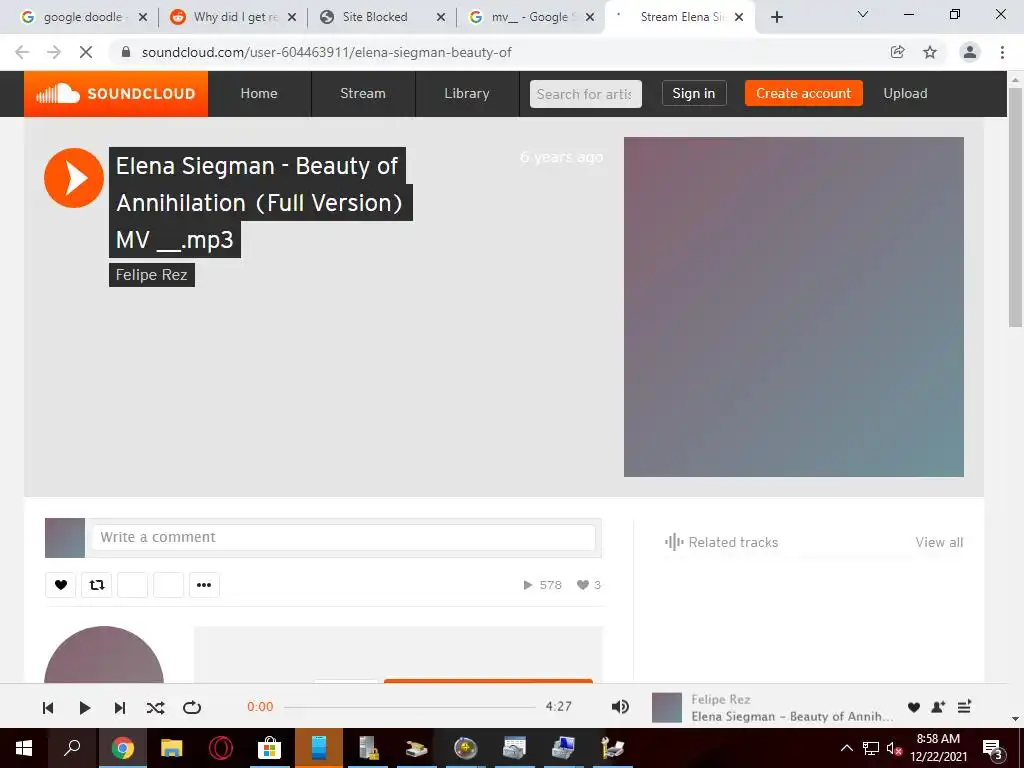Viewport: 1024px width, 768px height.
Task: Skip to previous track in player bar
Action: (48, 707)
